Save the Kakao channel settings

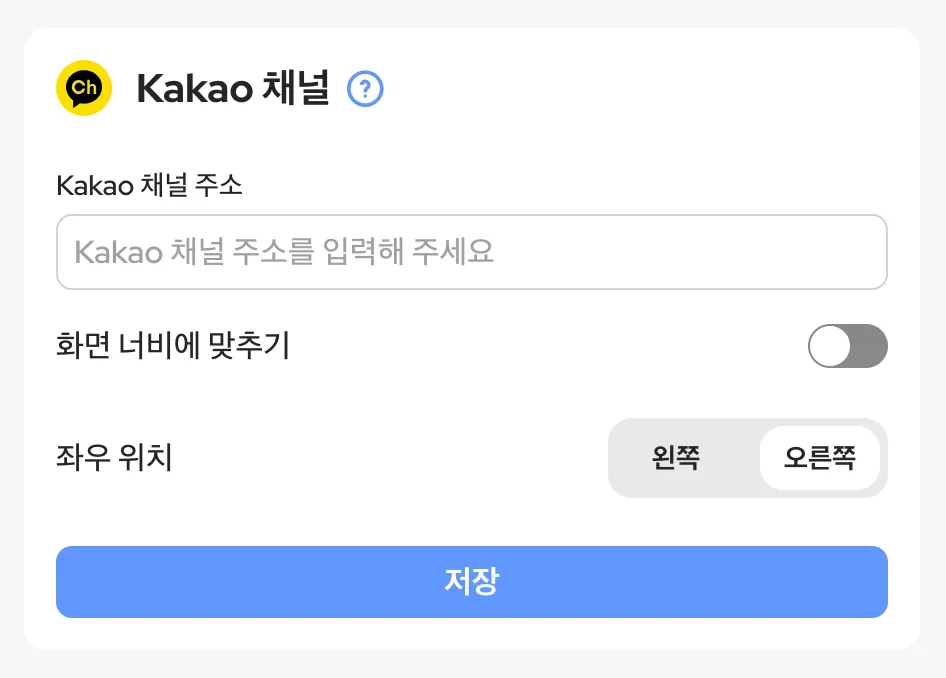[x=471, y=582]
